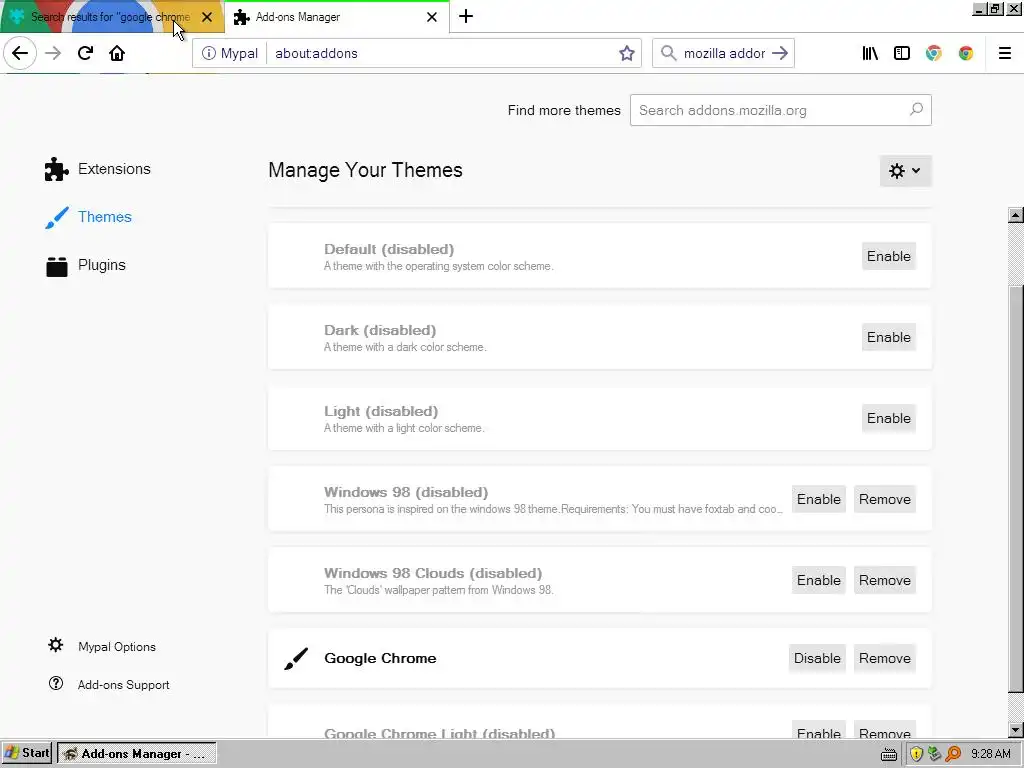Open the Plugins category

(86, 265)
